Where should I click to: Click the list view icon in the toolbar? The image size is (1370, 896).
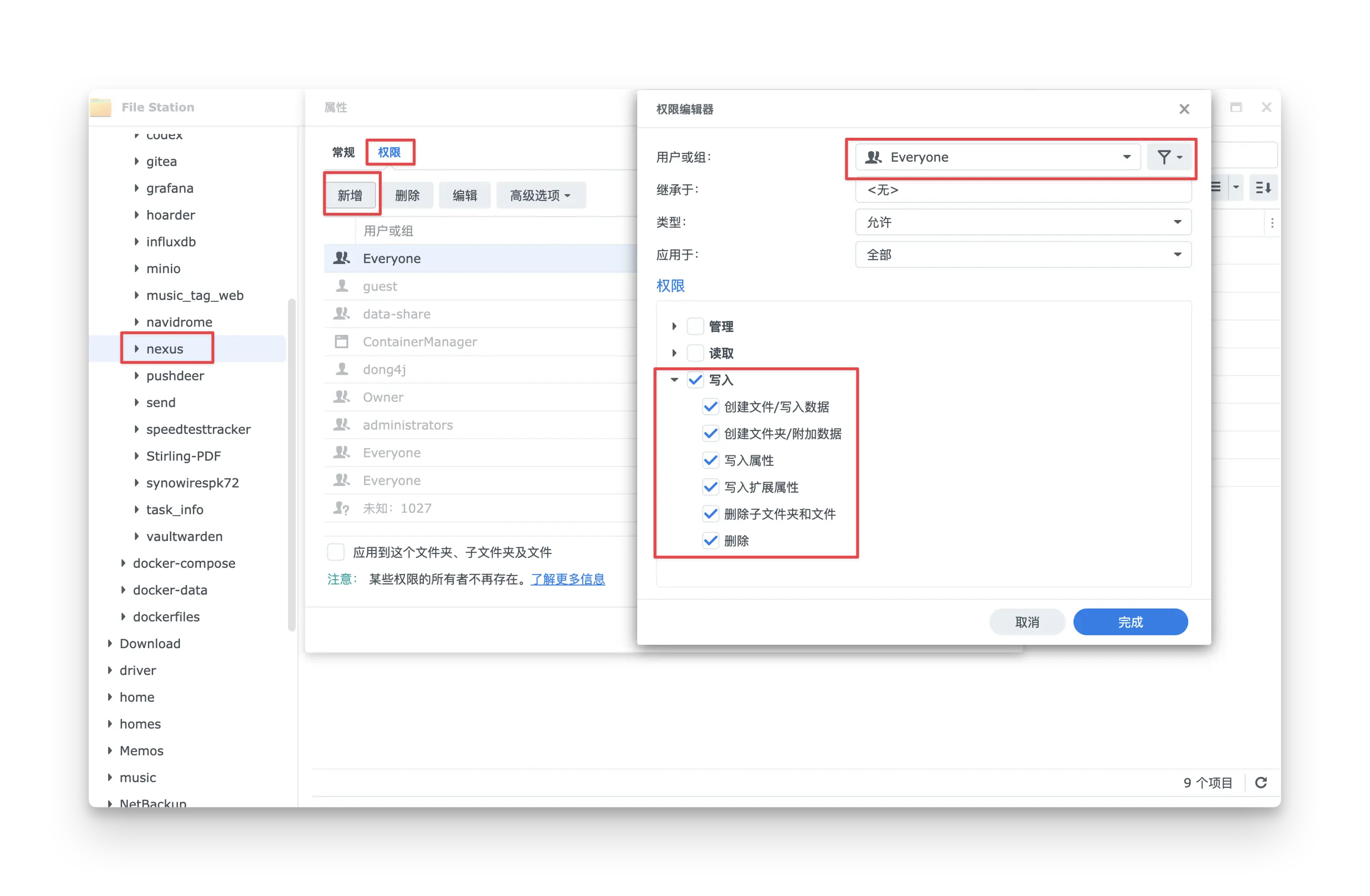[x=1215, y=188]
